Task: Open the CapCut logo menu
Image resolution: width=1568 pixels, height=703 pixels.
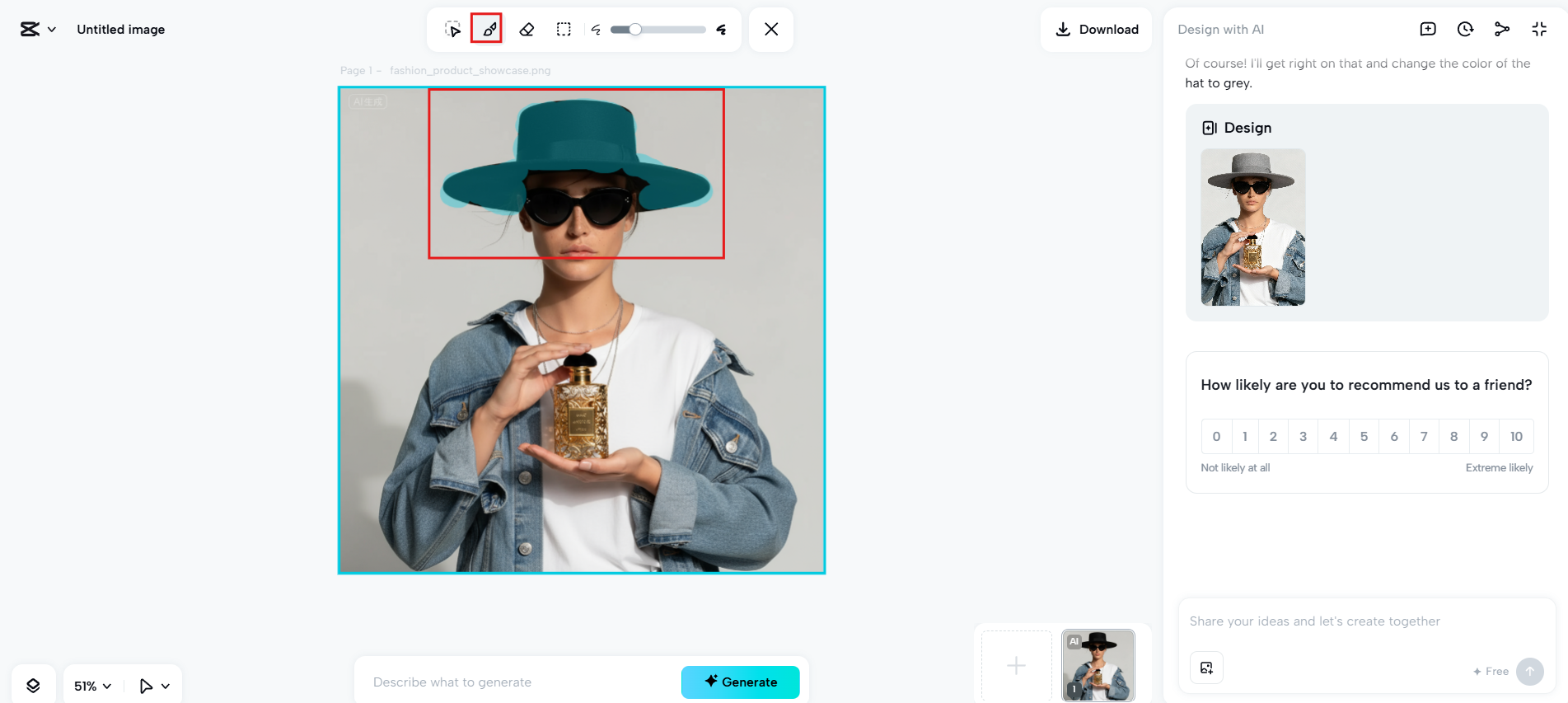Action: tap(38, 30)
